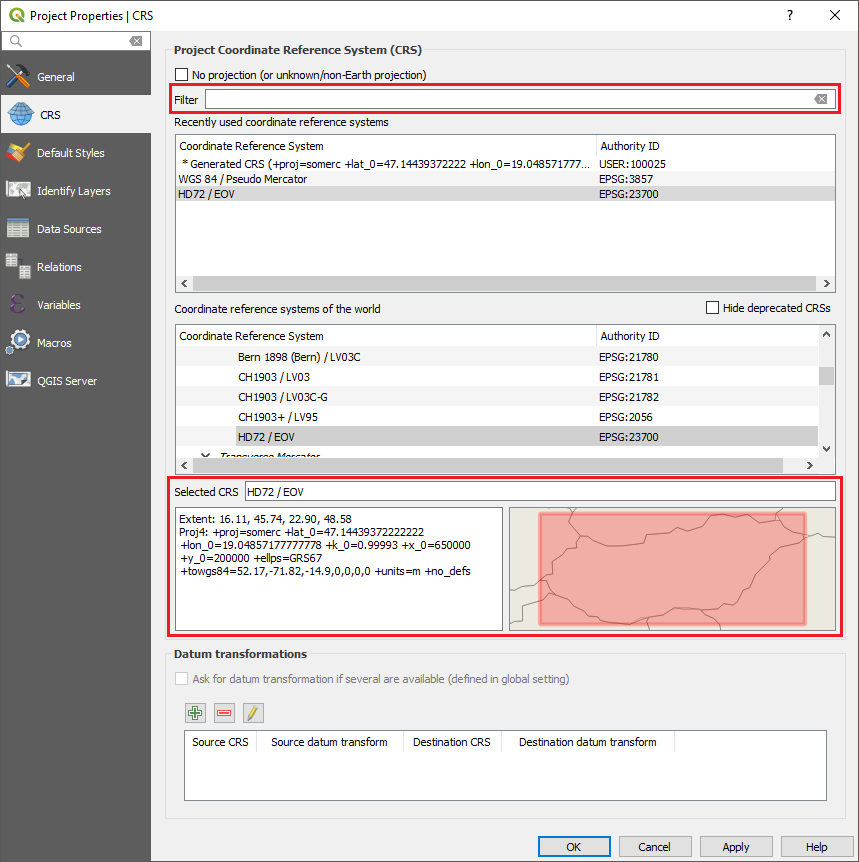This screenshot has width=859, height=862.
Task: Click the CRS extent map preview
Action: coord(672,568)
